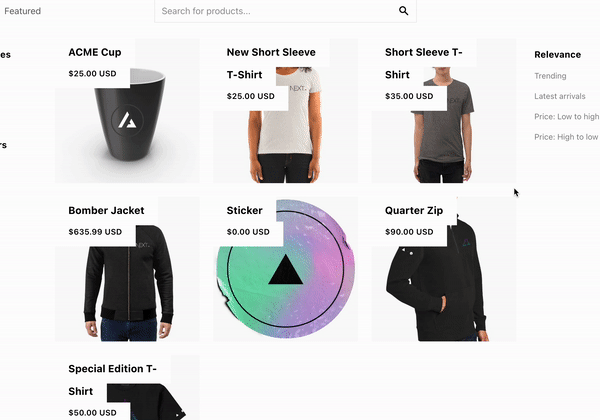Image resolution: width=600 pixels, height=420 pixels.
Task: Click the Bomber Jacket title text
Action: point(106,210)
